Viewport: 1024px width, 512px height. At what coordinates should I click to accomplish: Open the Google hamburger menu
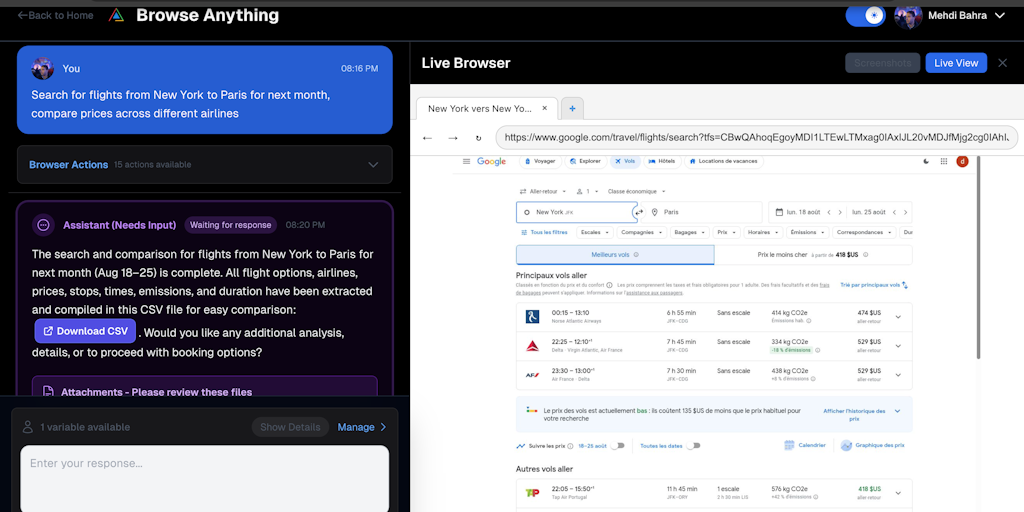click(466, 161)
